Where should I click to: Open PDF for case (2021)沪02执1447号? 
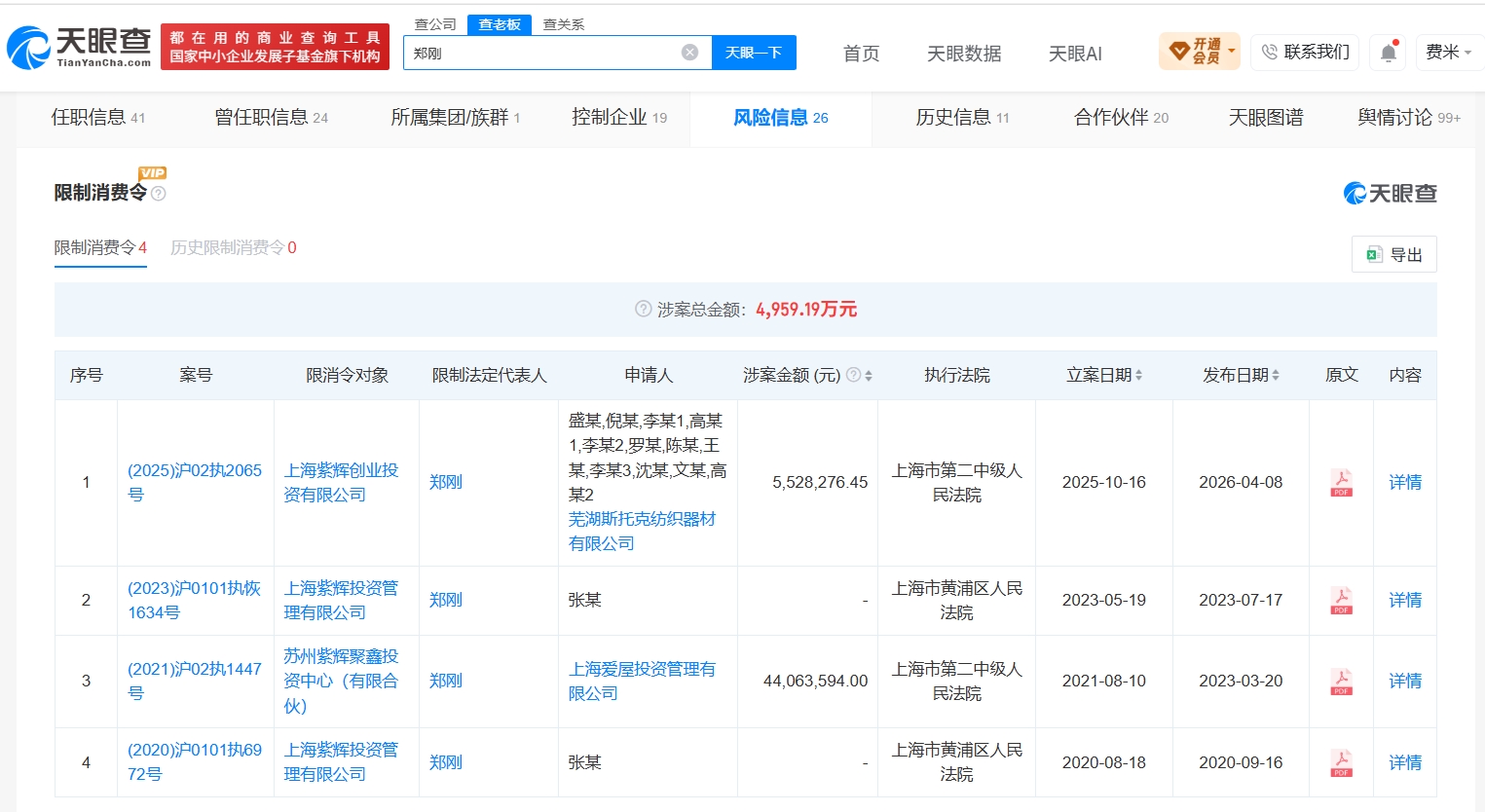[1341, 682]
